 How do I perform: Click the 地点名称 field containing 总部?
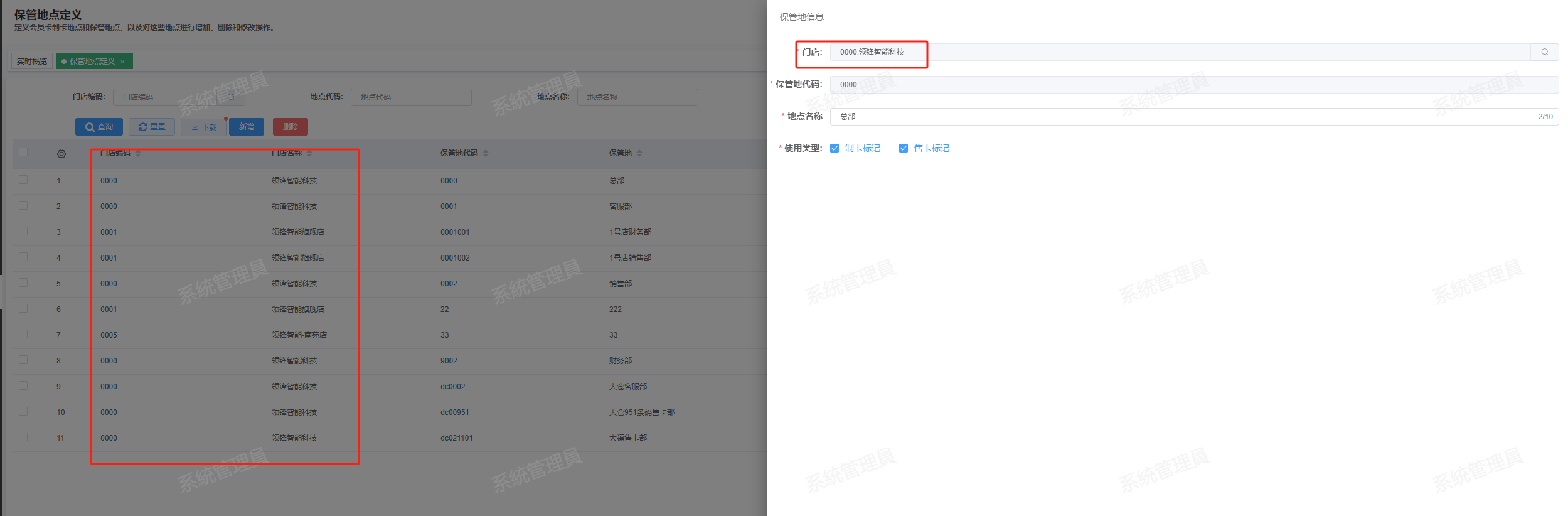tap(1194, 117)
